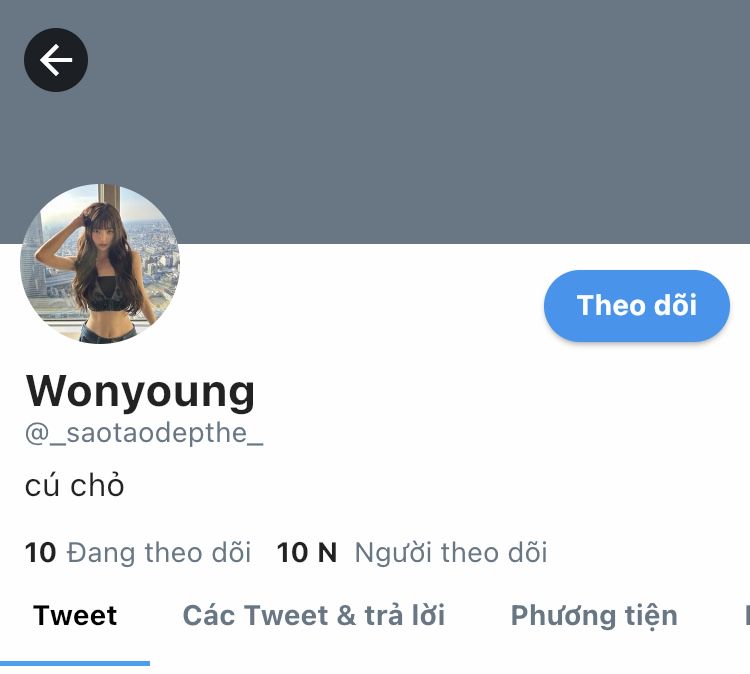View the Đang theo dõi following list
The height and width of the screenshot is (674, 750).
(138, 552)
